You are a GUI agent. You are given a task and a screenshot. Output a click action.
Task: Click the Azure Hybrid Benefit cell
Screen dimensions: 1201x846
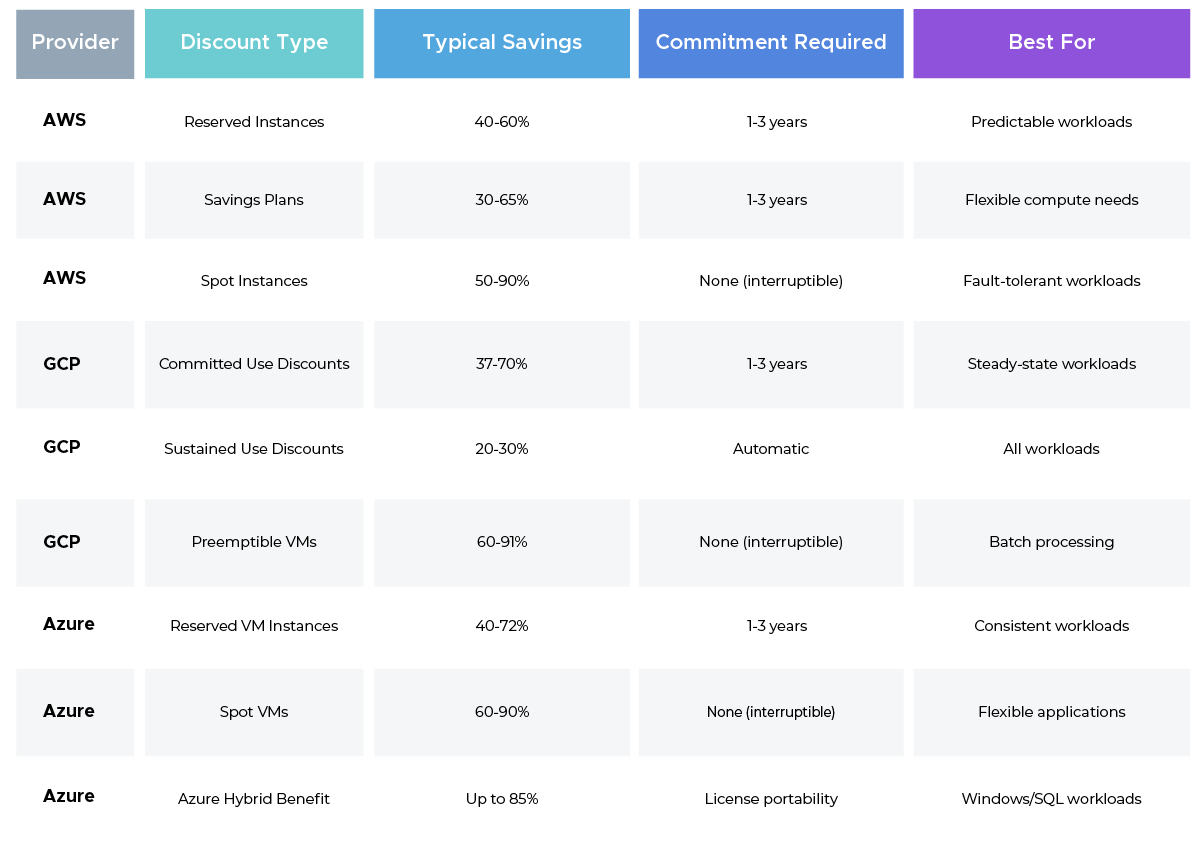(253, 798)
